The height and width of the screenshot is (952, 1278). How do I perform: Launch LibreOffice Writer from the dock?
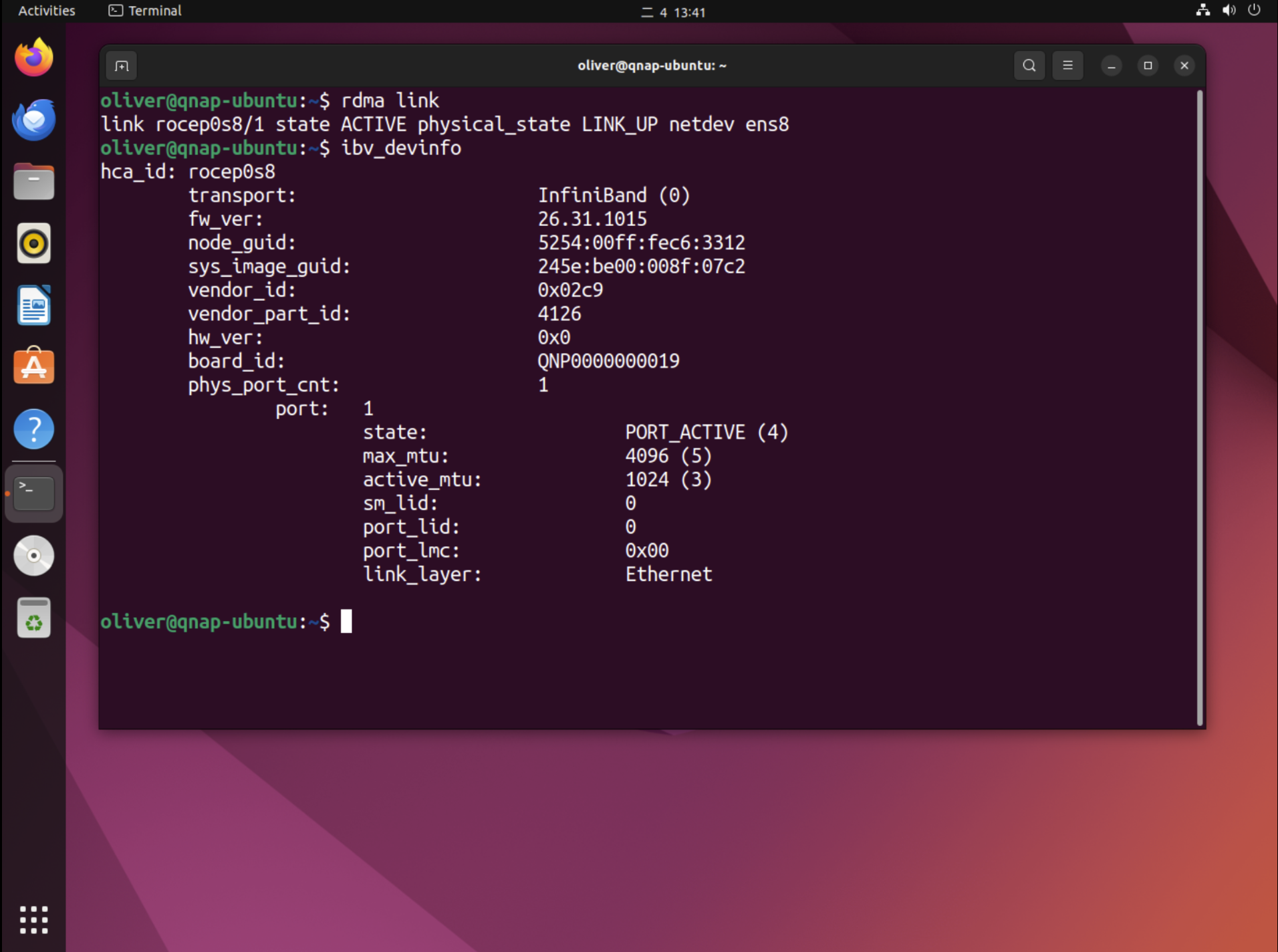33,306
